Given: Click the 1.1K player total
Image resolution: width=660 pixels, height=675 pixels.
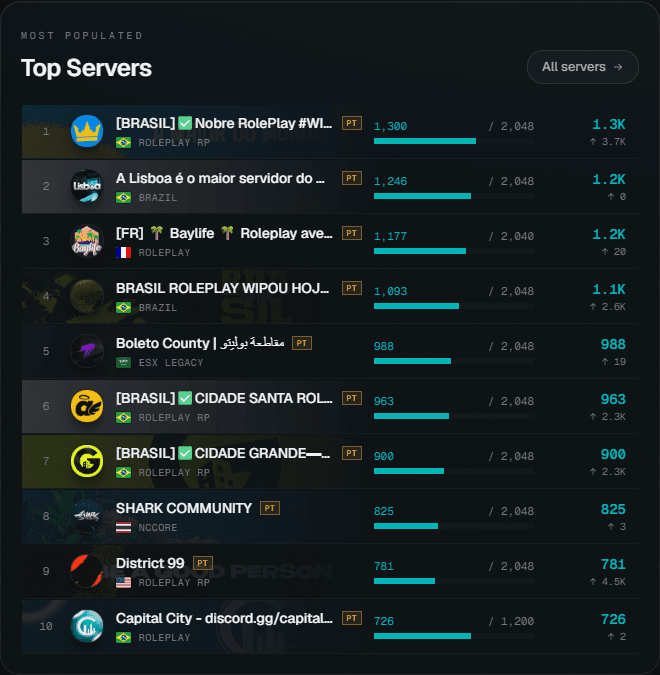Looking at the screenshot, I should point(609,289).
